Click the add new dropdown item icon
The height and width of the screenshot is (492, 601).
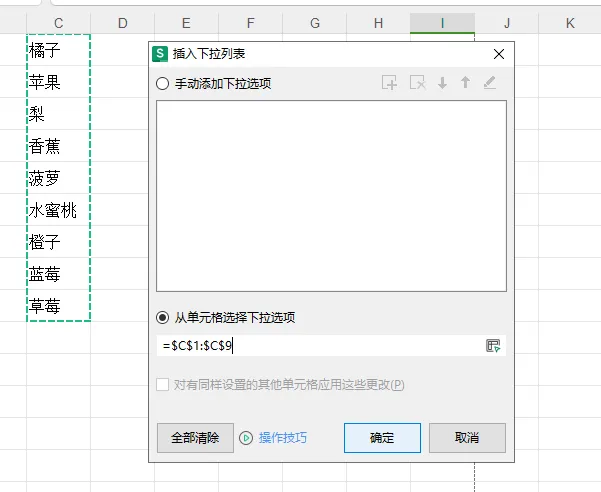(389, 83)
